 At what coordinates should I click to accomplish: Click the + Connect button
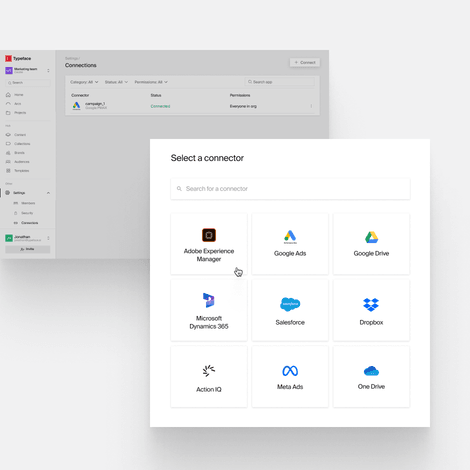pyautogui.click(x=305, y=62)
